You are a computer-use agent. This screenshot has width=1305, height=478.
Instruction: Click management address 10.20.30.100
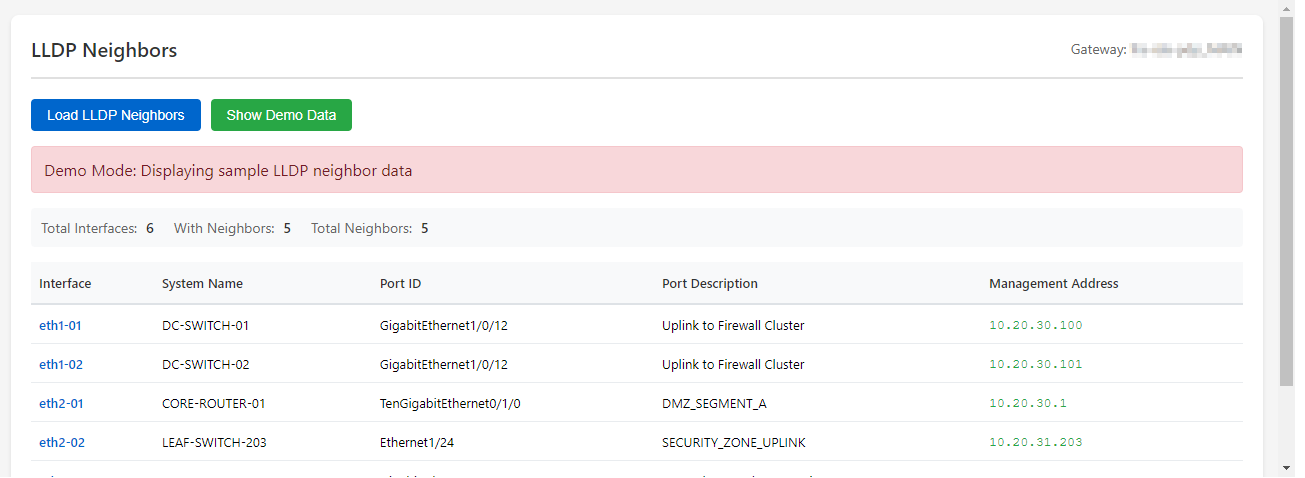[1035, 325]
